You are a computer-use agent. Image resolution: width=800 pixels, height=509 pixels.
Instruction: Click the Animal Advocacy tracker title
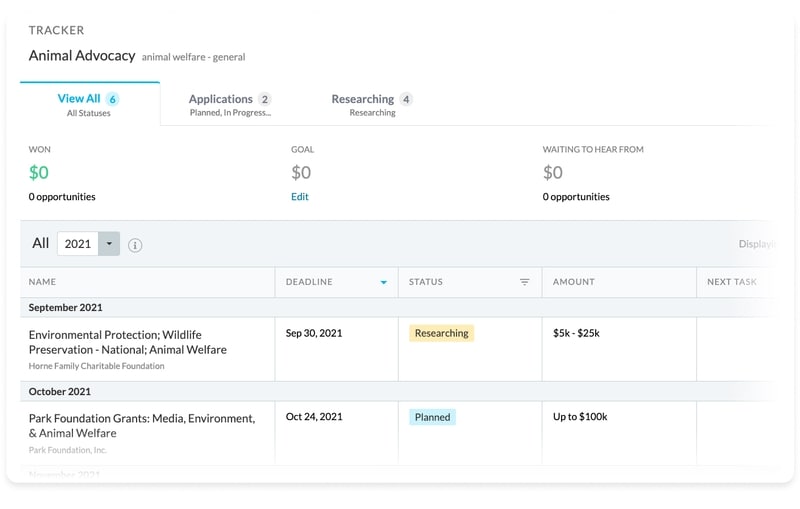(82, 56)
